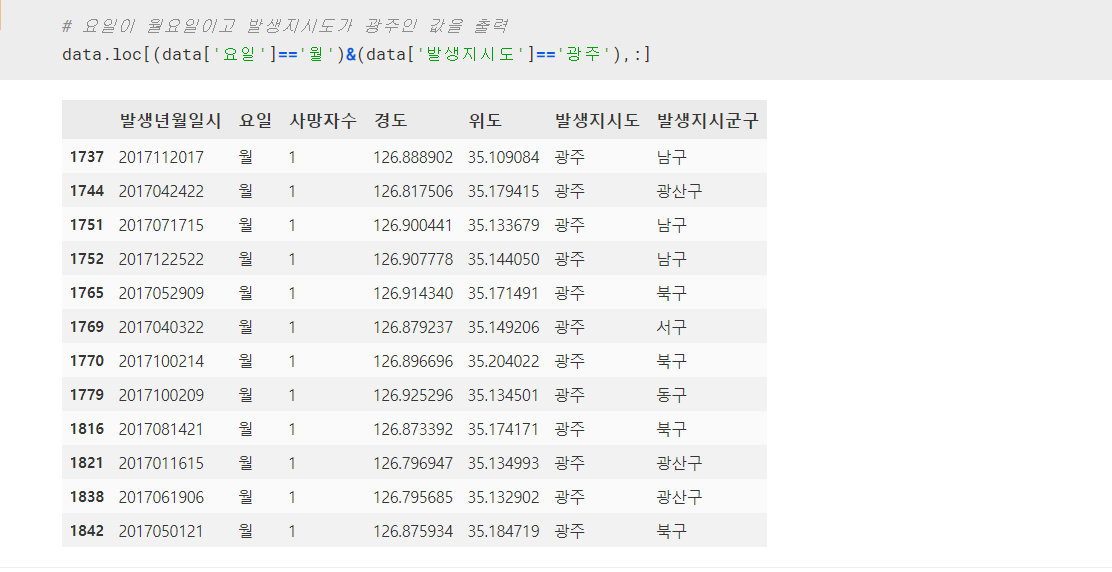
Task: Select the 경도 column header
Action: (x=391, y=120)
